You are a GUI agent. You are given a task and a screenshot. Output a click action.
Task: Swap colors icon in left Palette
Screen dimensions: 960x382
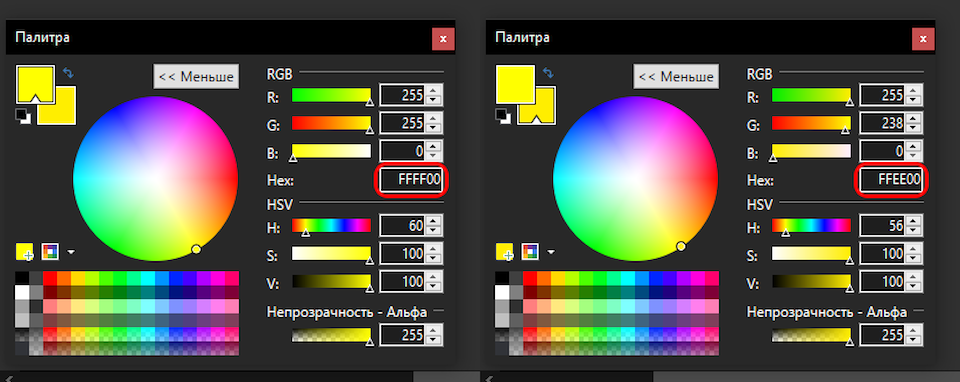click(x=68, y=73)
